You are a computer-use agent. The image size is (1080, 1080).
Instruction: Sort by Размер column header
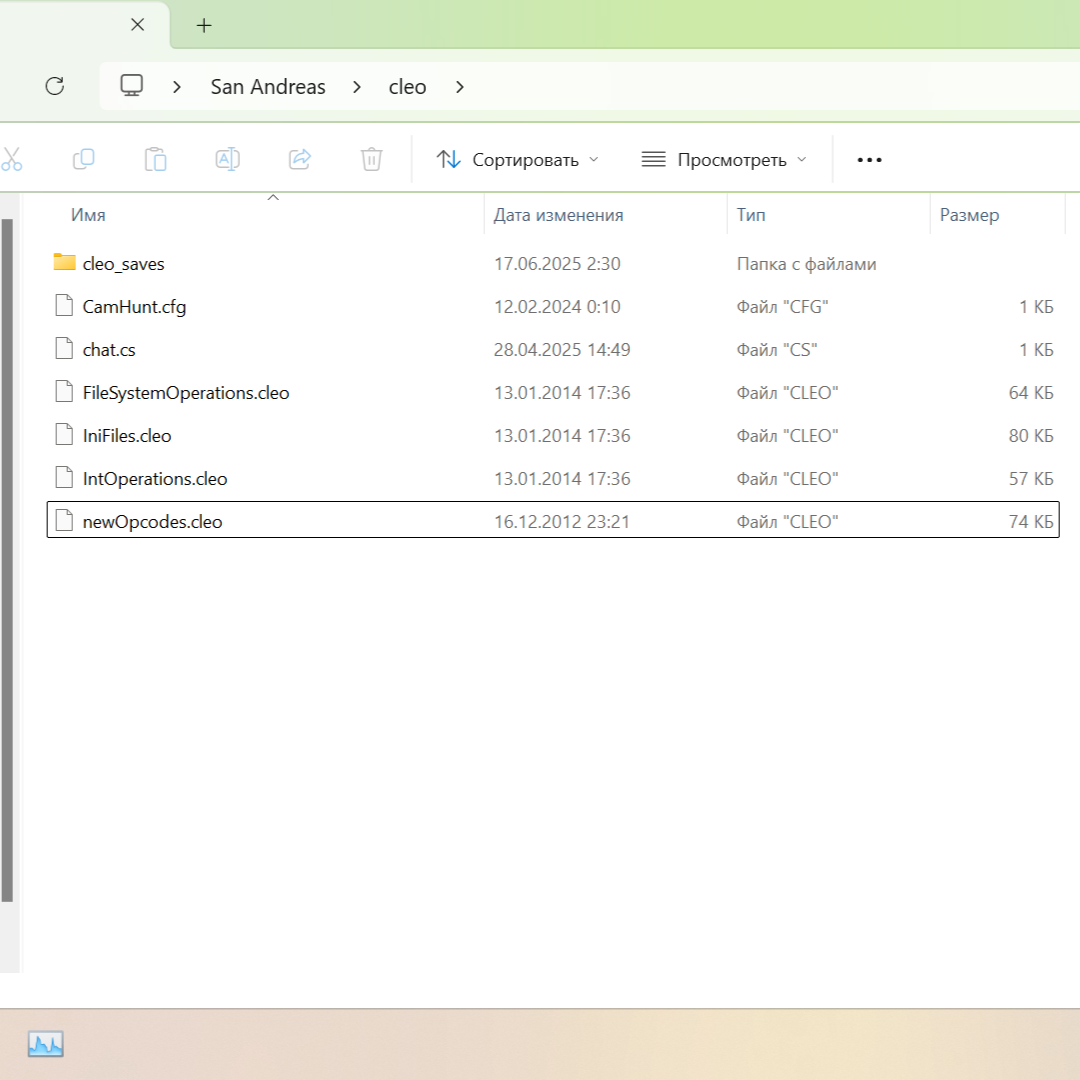pos(968,215)
